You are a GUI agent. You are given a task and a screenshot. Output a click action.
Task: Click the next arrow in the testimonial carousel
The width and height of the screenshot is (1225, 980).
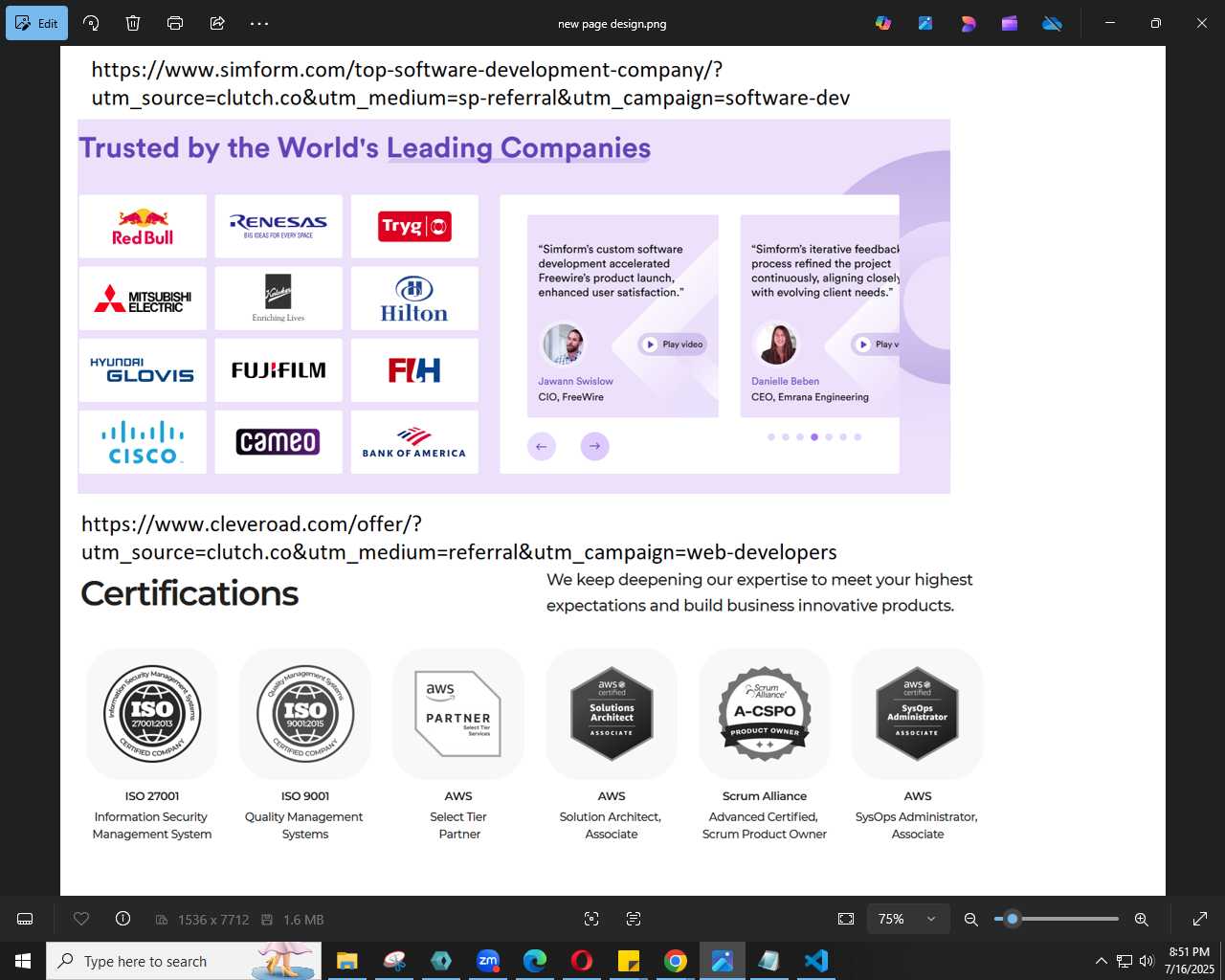point(595,446)
